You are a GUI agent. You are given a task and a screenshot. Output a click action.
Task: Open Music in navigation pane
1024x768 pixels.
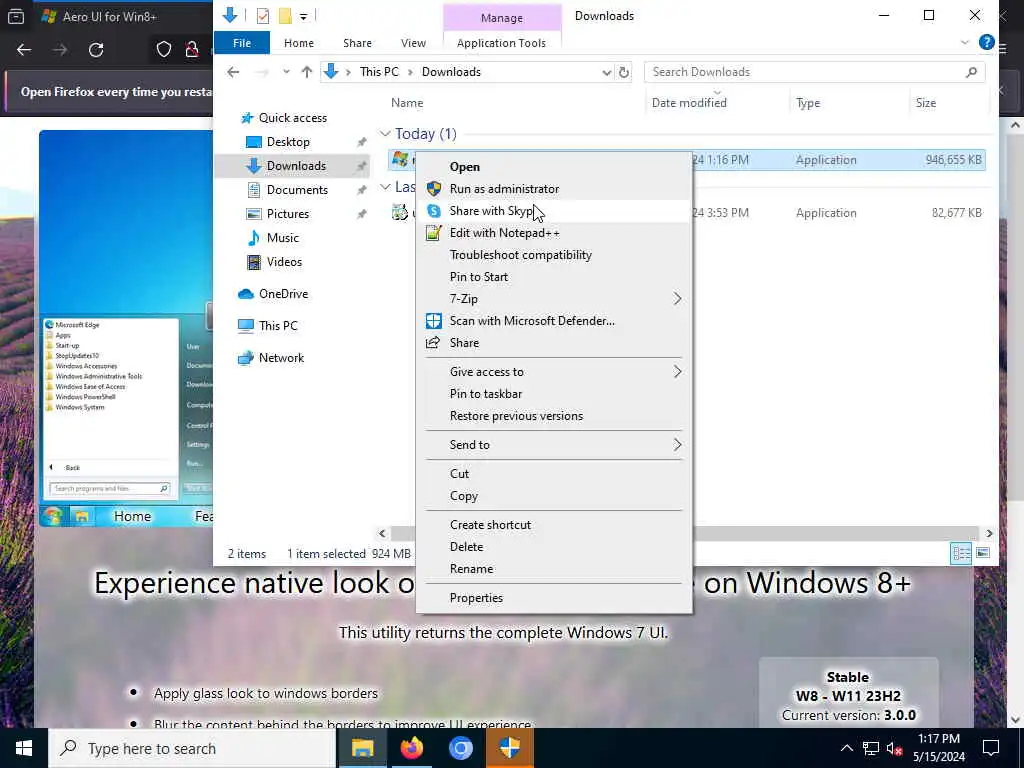coord(282,238)
